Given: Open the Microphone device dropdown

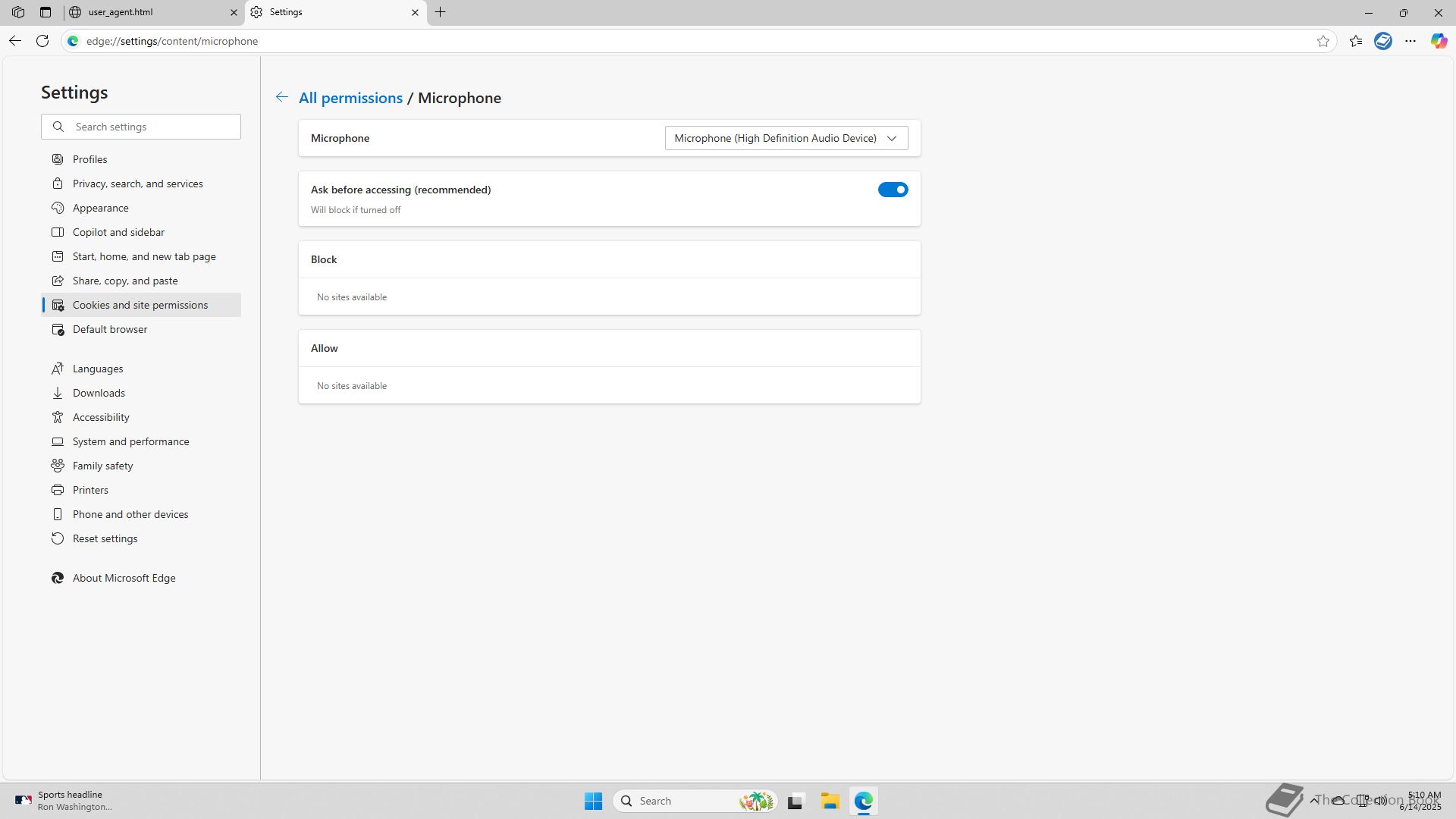Looking at the screenshot, I should [x=786, y=138].
